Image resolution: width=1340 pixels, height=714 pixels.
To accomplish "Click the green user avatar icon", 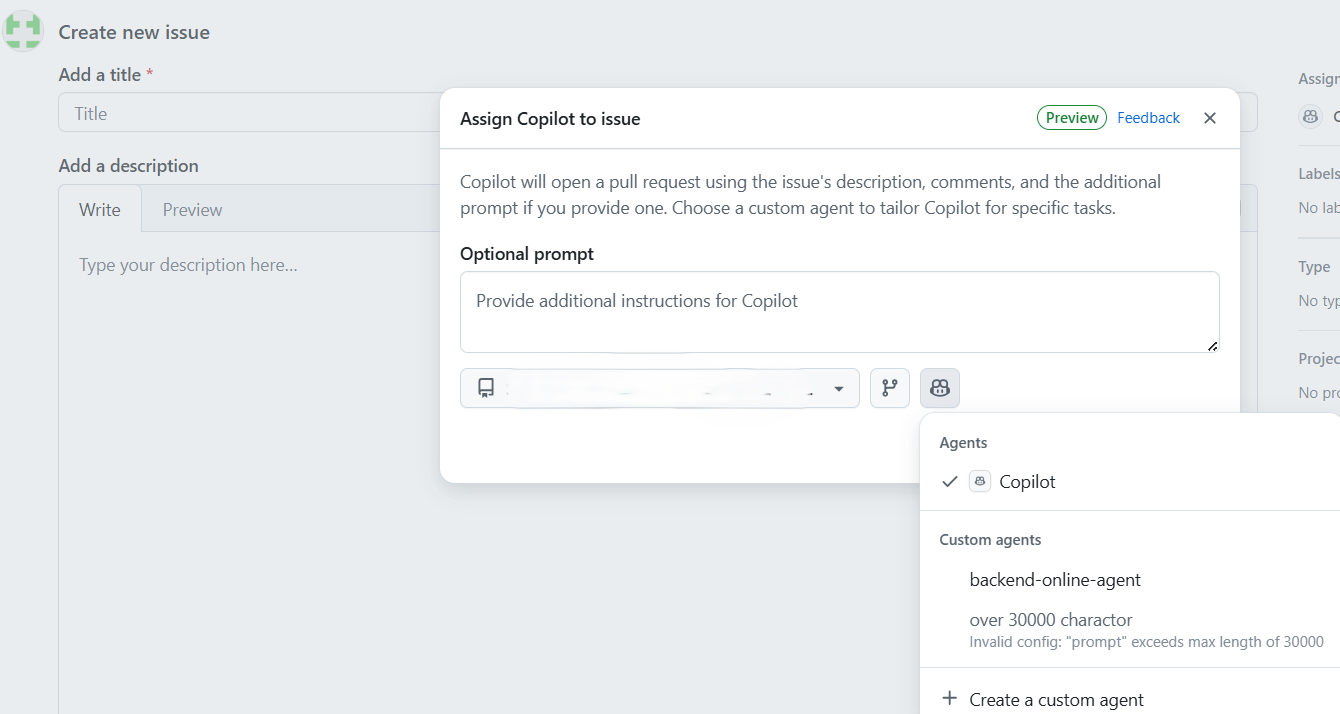I will (24, 31).
